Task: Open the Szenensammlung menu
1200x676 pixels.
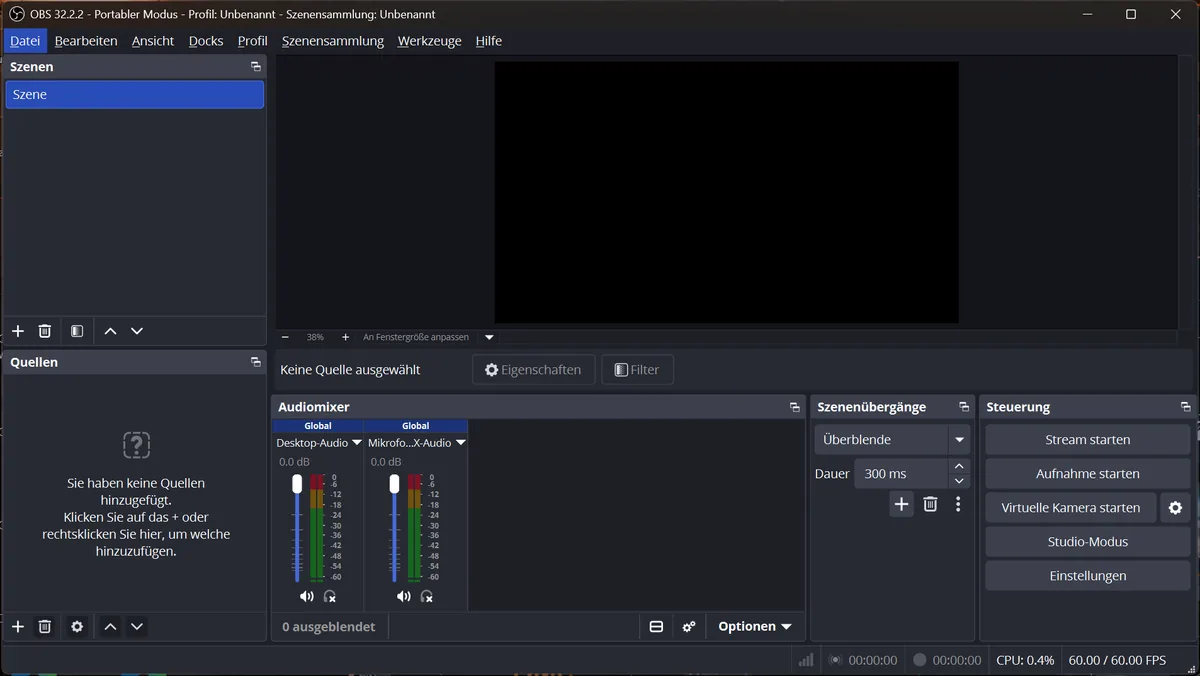Action: tap(333, 41)
